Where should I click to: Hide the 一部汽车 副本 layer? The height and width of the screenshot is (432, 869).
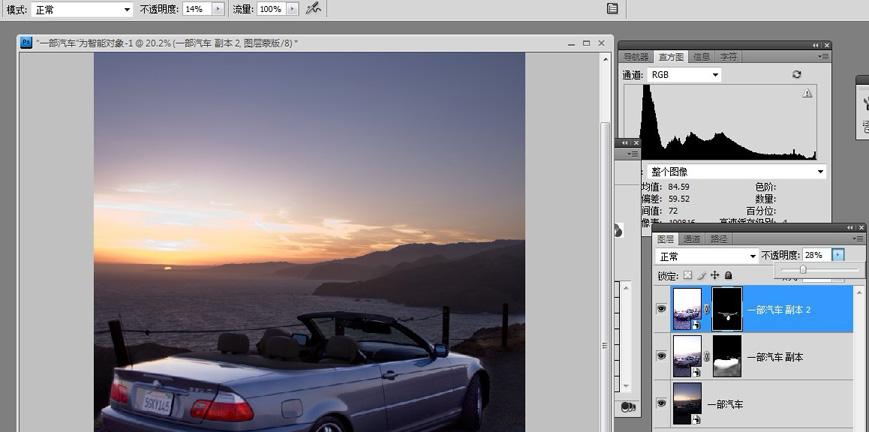[661, 357]
